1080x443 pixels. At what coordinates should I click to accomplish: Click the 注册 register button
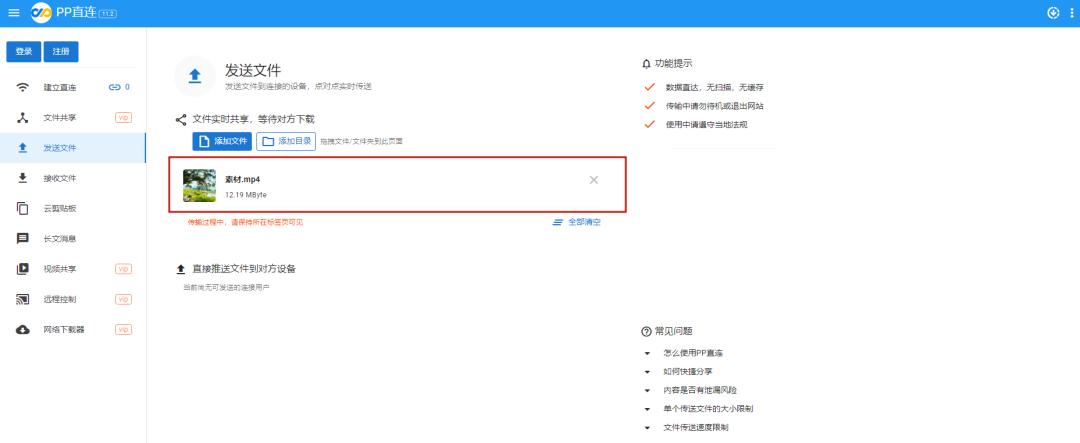click(61, 52)
